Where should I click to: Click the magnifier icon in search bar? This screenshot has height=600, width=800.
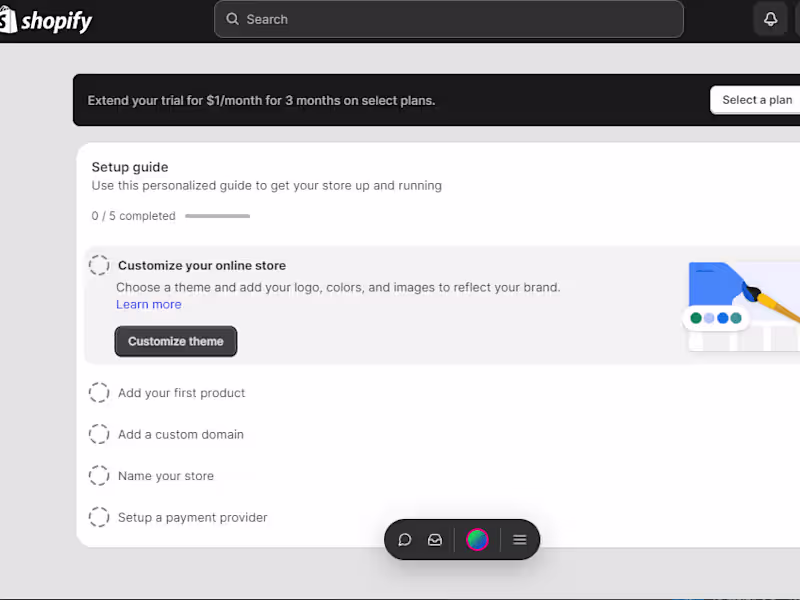coord(233,19)
